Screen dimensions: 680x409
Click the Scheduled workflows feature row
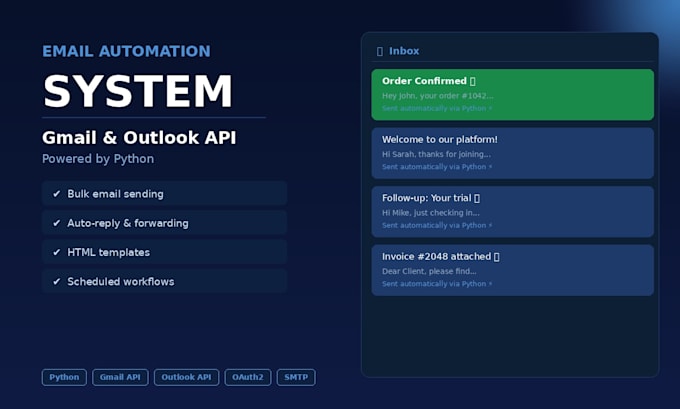pos(164,281)
